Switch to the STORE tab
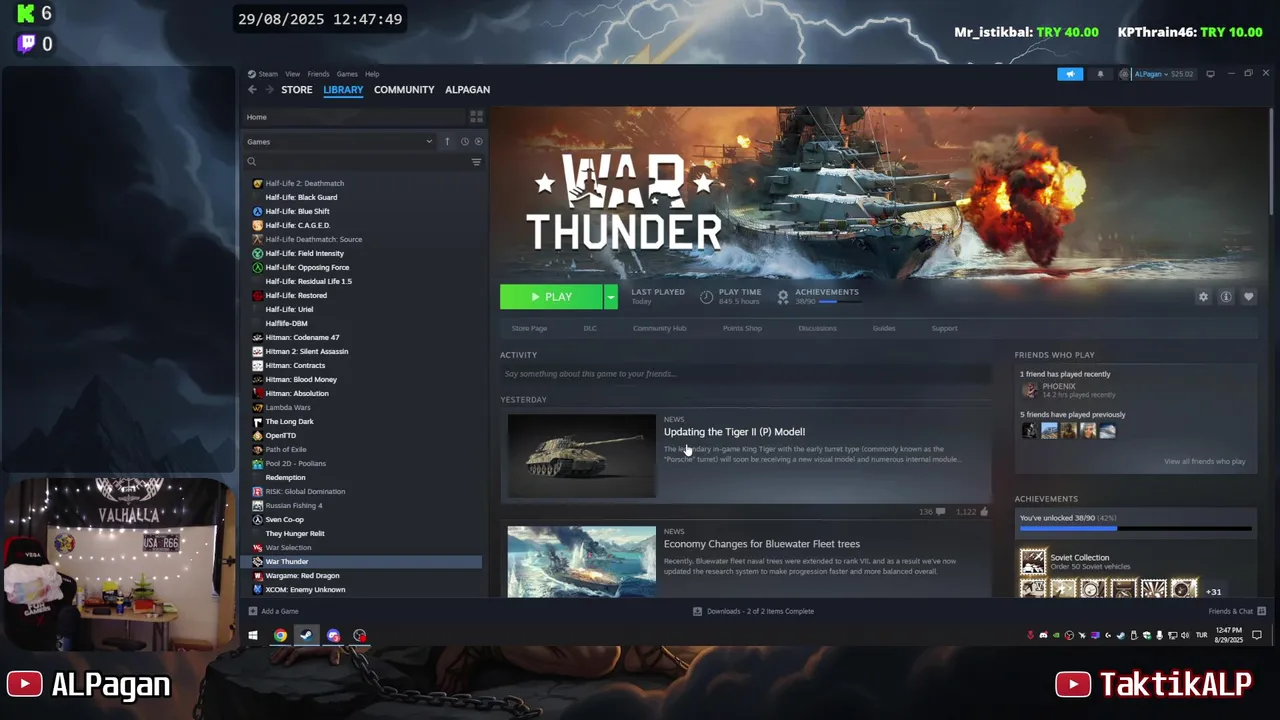This screenshot has height=720, width=1280. (x=296, y=90)
